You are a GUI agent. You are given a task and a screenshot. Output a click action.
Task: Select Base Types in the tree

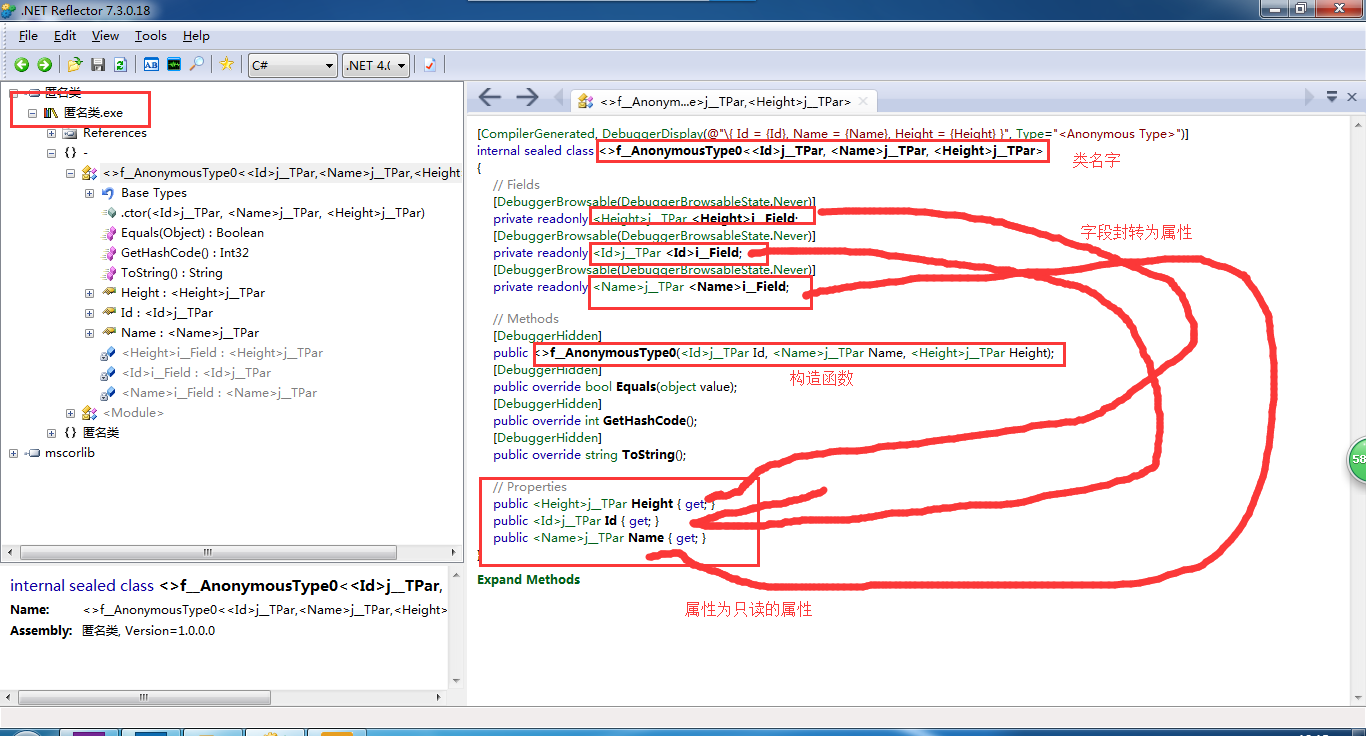tap(153, 193)
